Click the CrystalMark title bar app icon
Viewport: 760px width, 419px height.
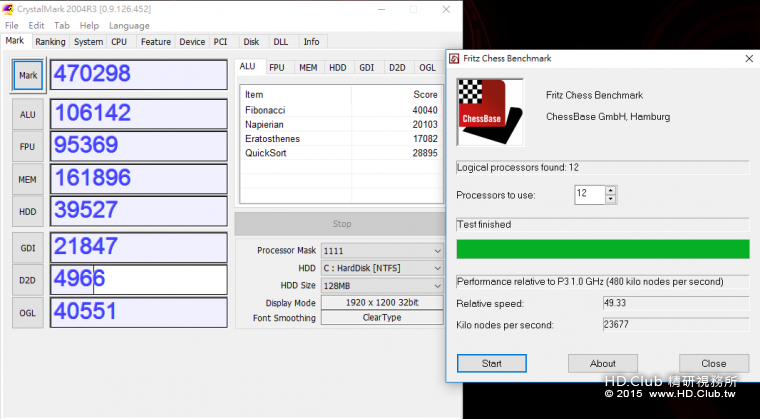point(7,9)
